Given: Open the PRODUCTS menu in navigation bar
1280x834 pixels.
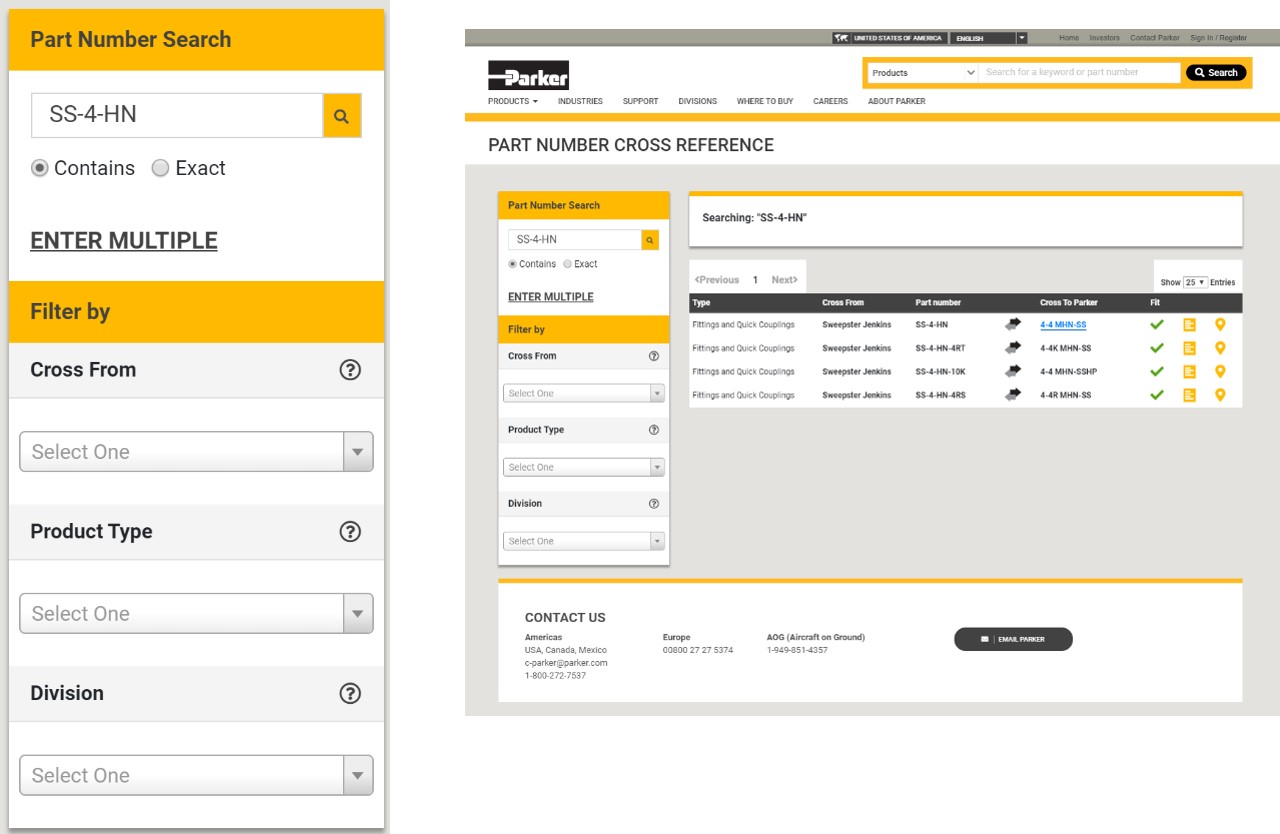Looking at the screenshot, I should click(512, 101).
